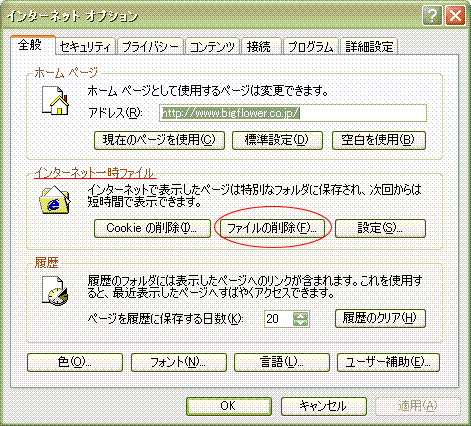Click the 現在のページを使用 button
The width and height of the screenshot is (471, 426).
(x=159, y=140)
